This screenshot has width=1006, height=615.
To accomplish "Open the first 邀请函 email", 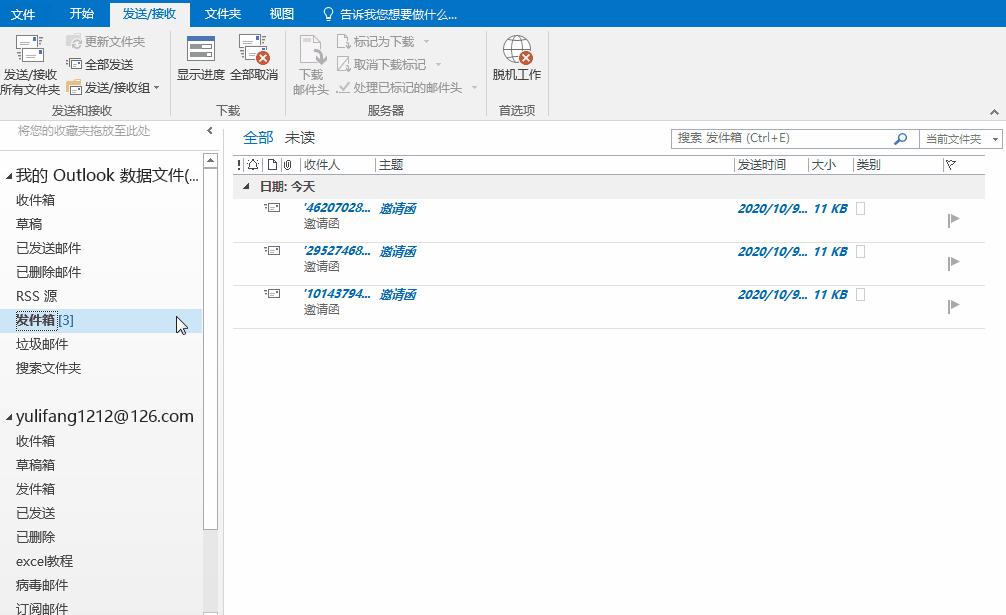I will [x=398, y=208].
